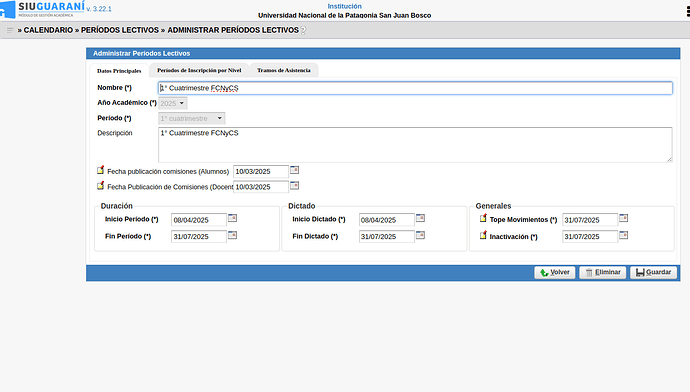The width and height of the screenshot is (690, 392).
Task: Click the help question mark icon
Action: [303, 30]
